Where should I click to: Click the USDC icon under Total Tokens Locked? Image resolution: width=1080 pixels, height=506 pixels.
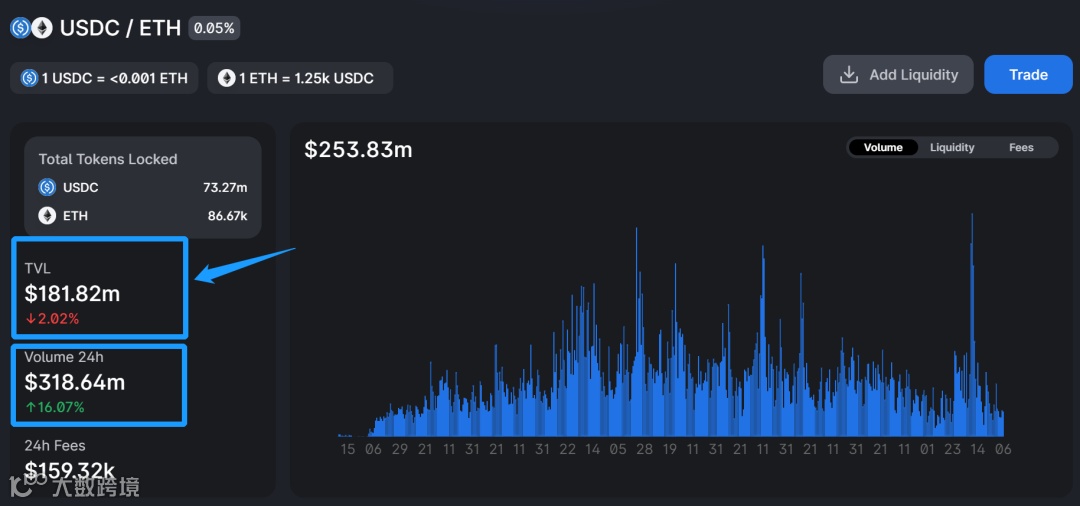pyautogui.click(x=47, y=187)
